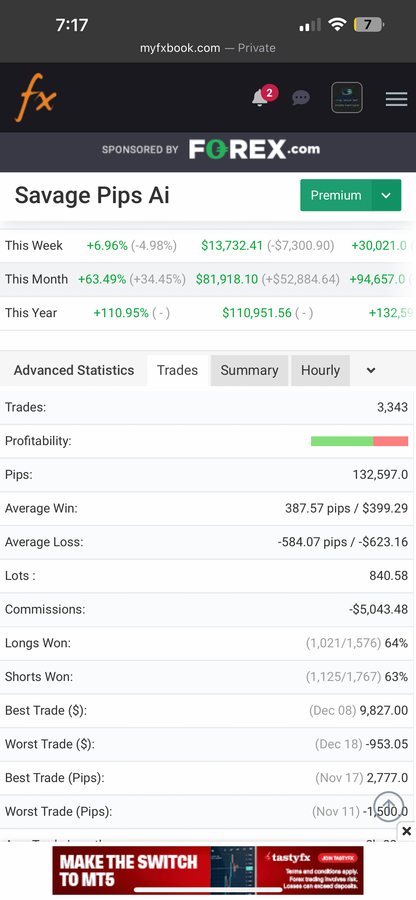The width and height of the screenshot is (416, 900).
Task: Click the $13,732.41 weekly profit value
Action: [x=232, y=246]
